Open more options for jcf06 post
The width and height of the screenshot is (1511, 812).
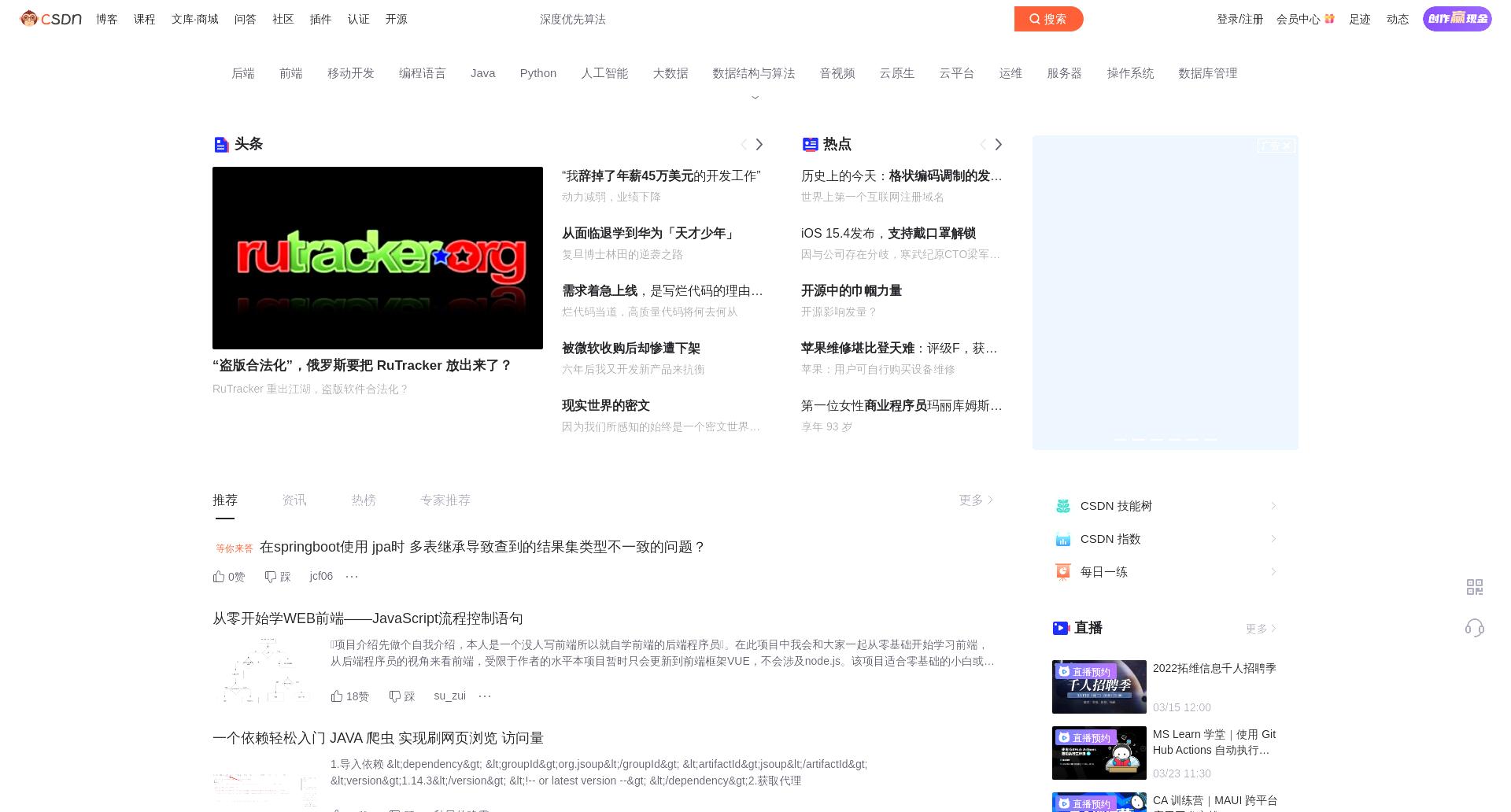(x=352, y=577)
